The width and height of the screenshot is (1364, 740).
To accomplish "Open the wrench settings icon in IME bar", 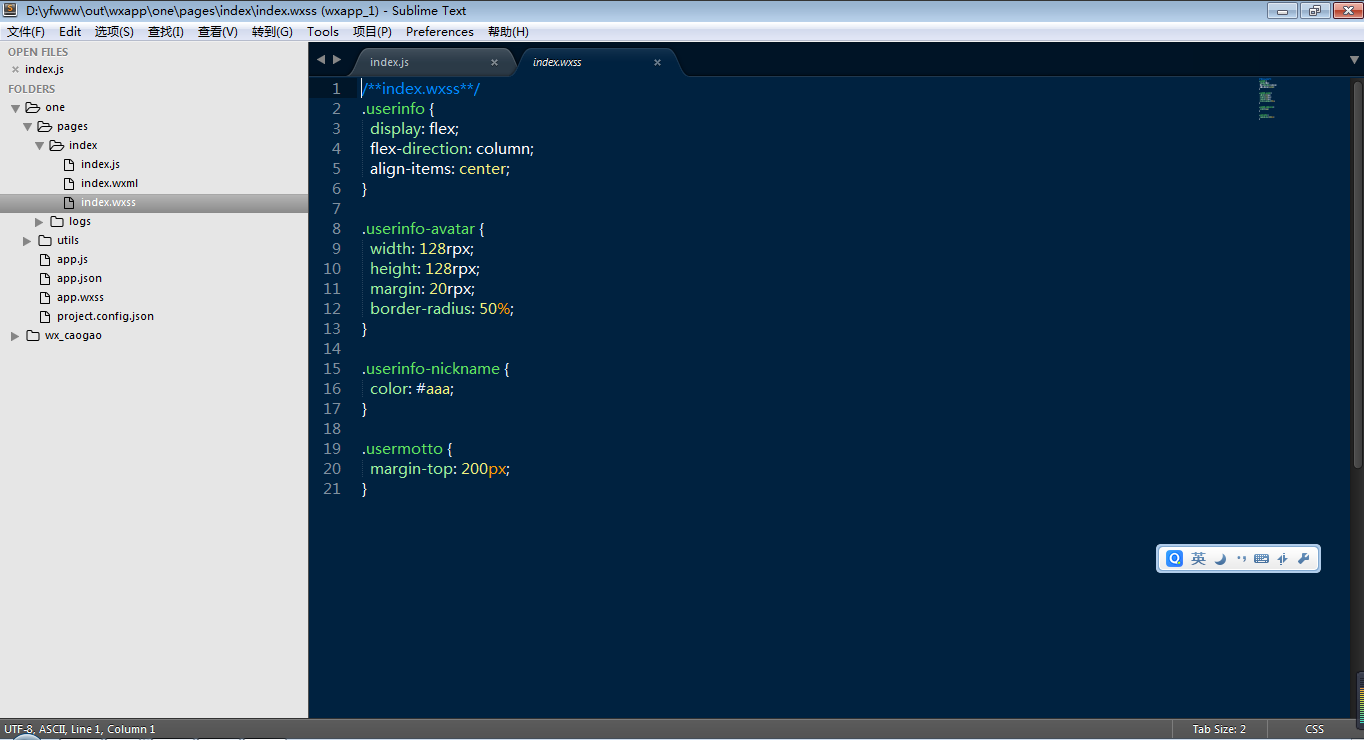I will (1303, 559).
